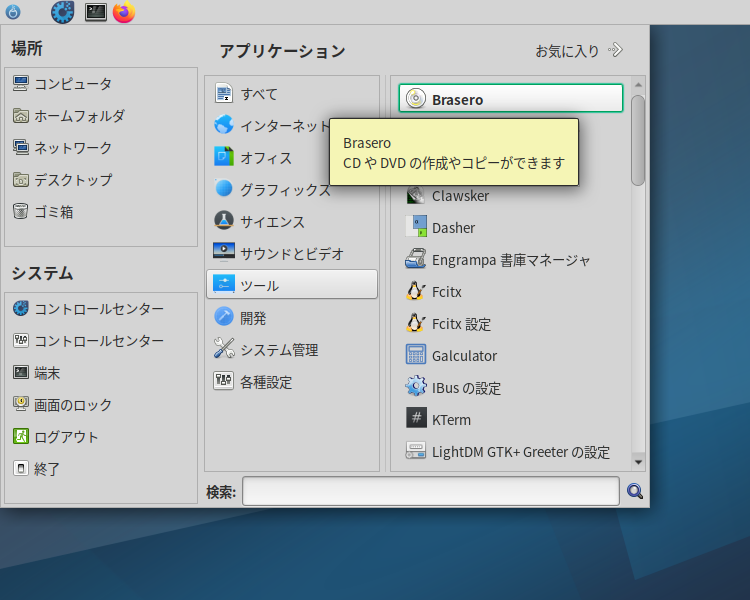This screenshot has width=750, height=600.
Task: Open the ゴミ箱 trash icon
Action: (21, 211)
